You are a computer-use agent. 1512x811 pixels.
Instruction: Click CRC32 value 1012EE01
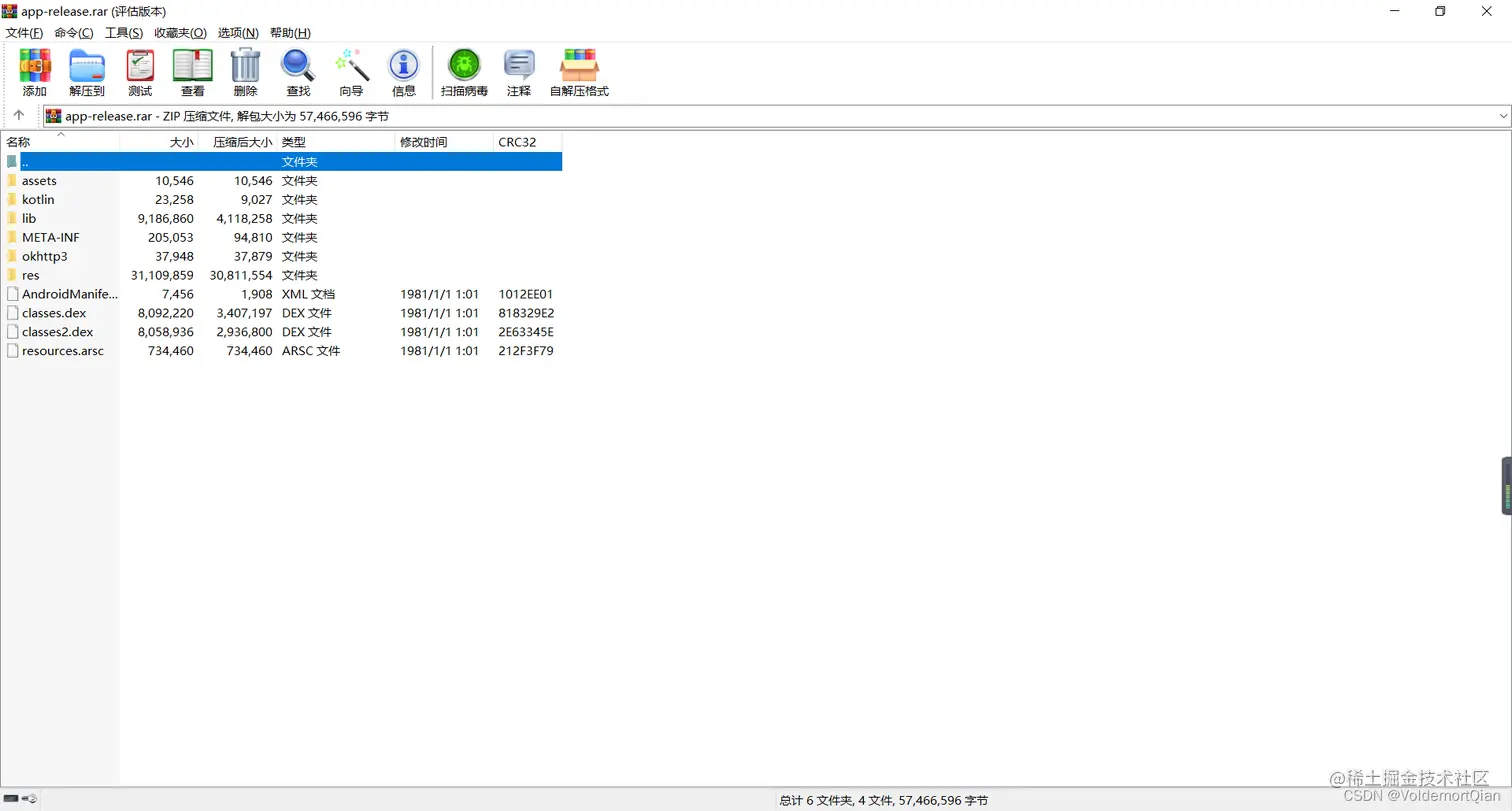point(526,294)
